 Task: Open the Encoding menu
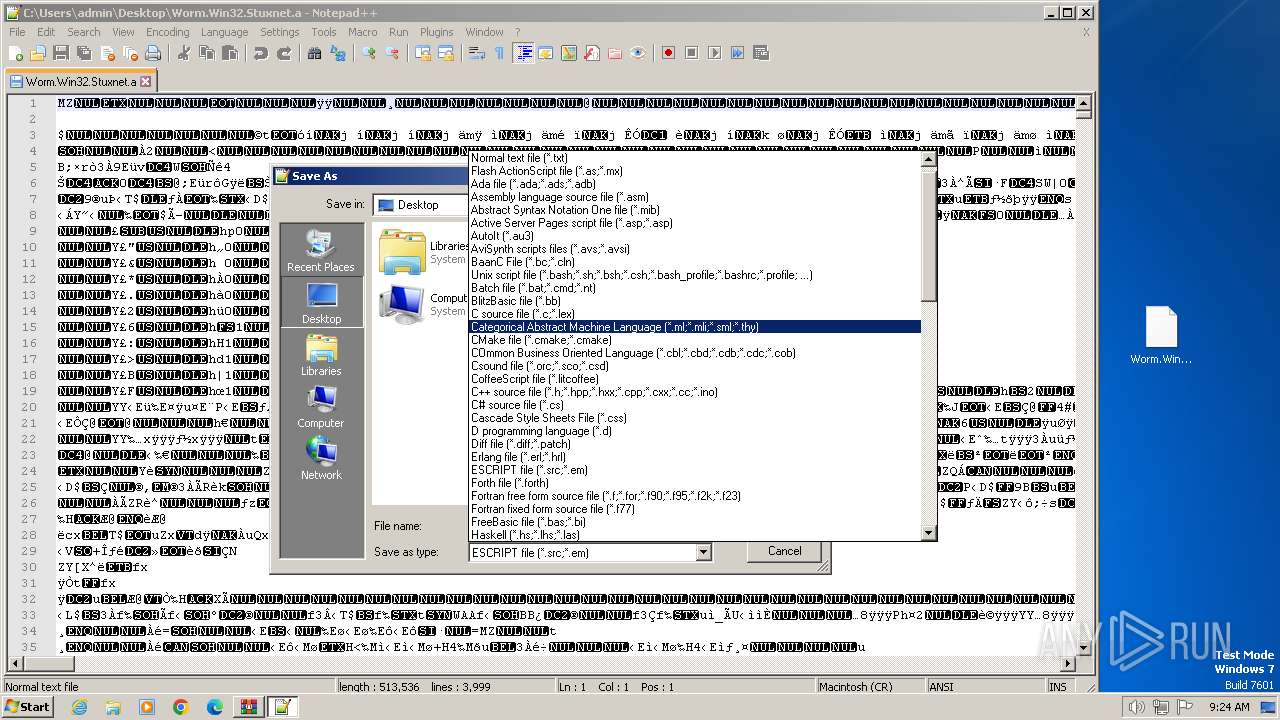[167, 32]
